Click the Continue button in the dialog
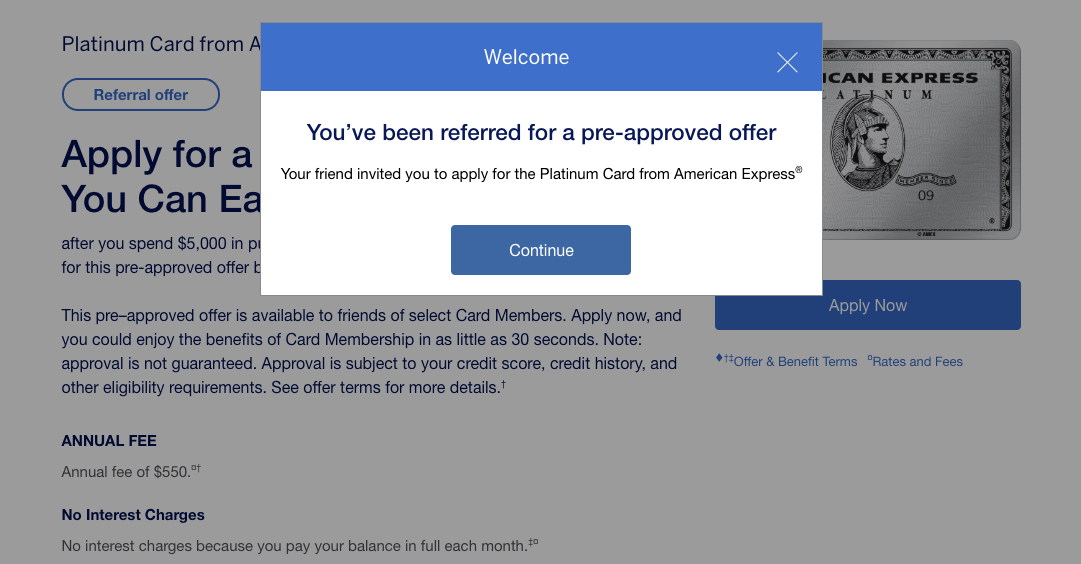The image size is (1081, 564). 540,250
